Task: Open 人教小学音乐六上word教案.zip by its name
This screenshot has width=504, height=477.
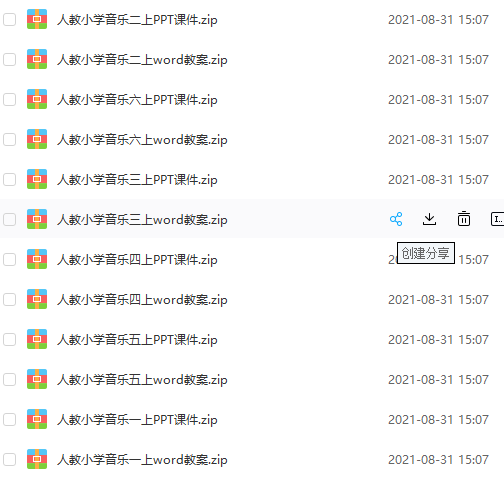Action: coord(142,140)
